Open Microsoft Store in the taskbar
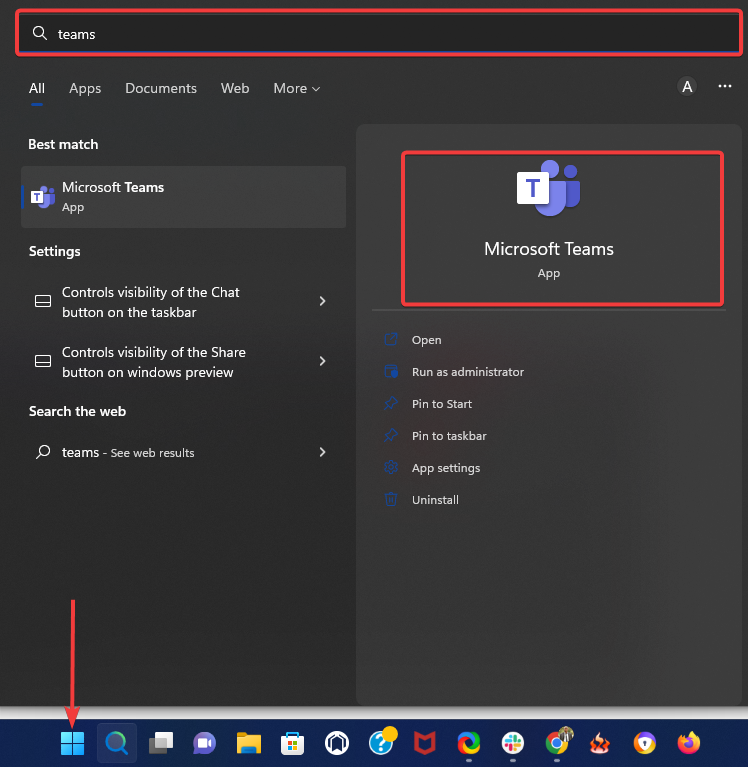This screenshot has height=767, width=748. pos(293,743)
